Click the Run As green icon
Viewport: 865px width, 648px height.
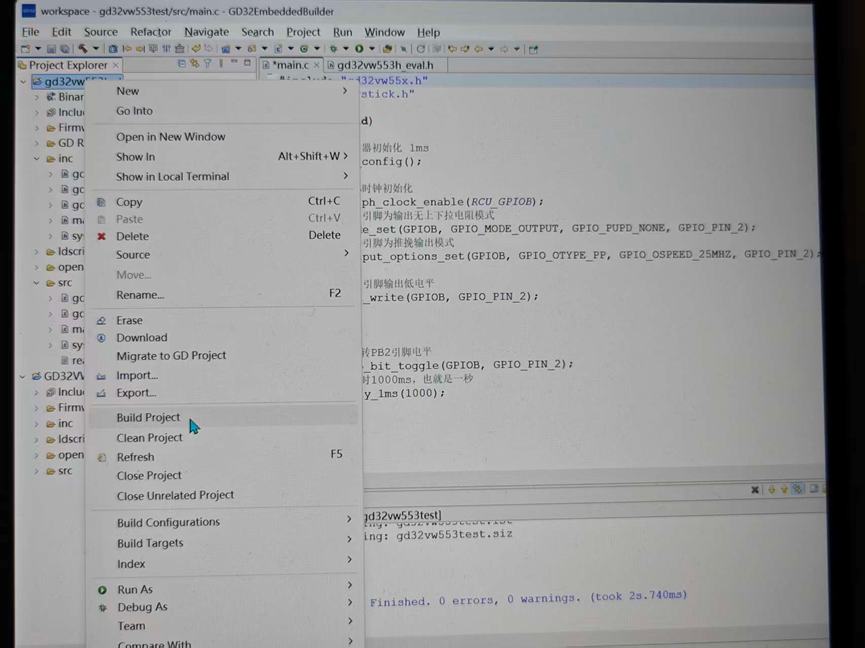point(101,590)
